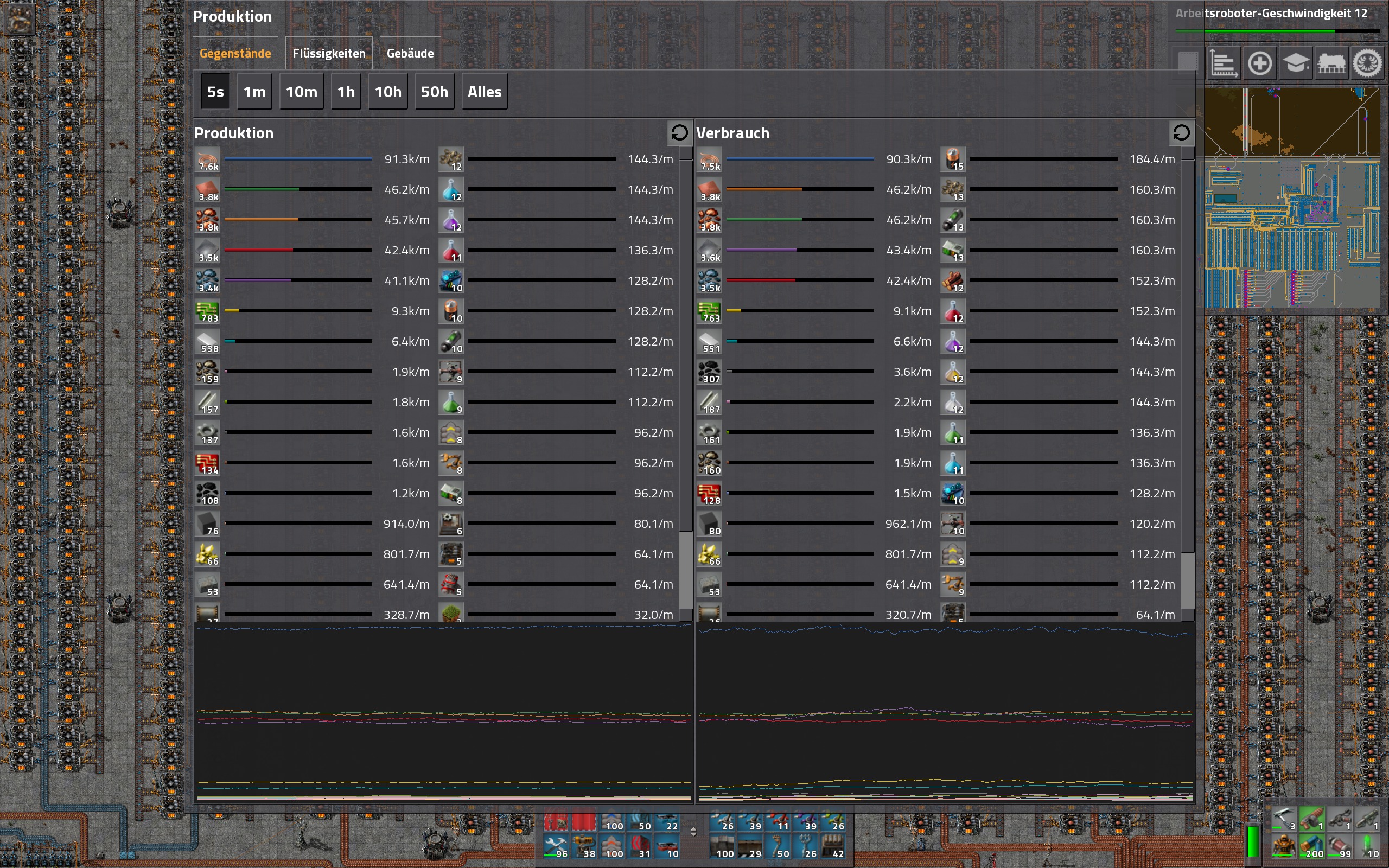Viewport: 1389px width, 868px height.
Task: Select the 5s time range
Action: (x=215, y=92)
